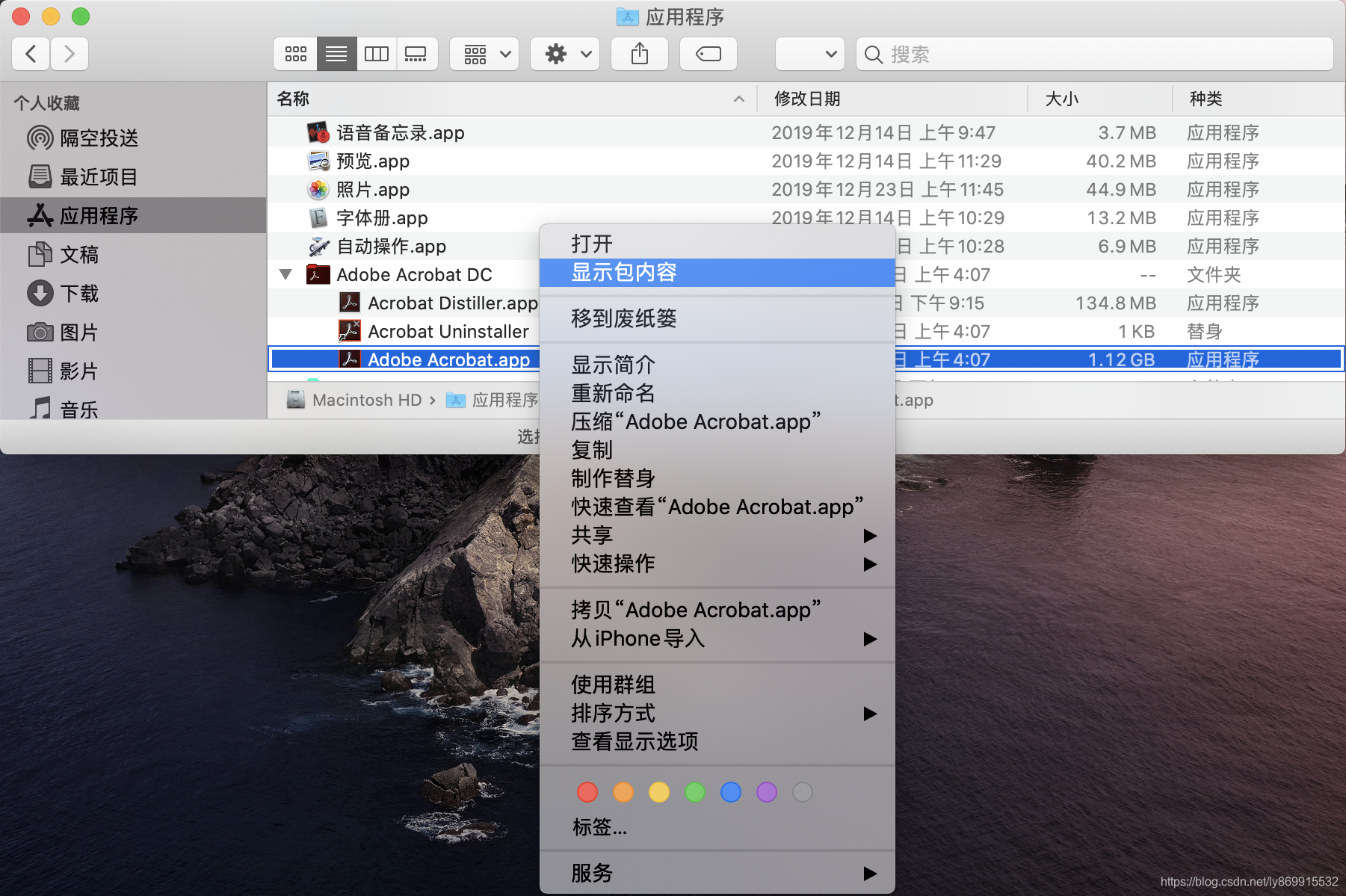
Task: Select Acrobat Uninstaller row
Action: click(404, 332)
